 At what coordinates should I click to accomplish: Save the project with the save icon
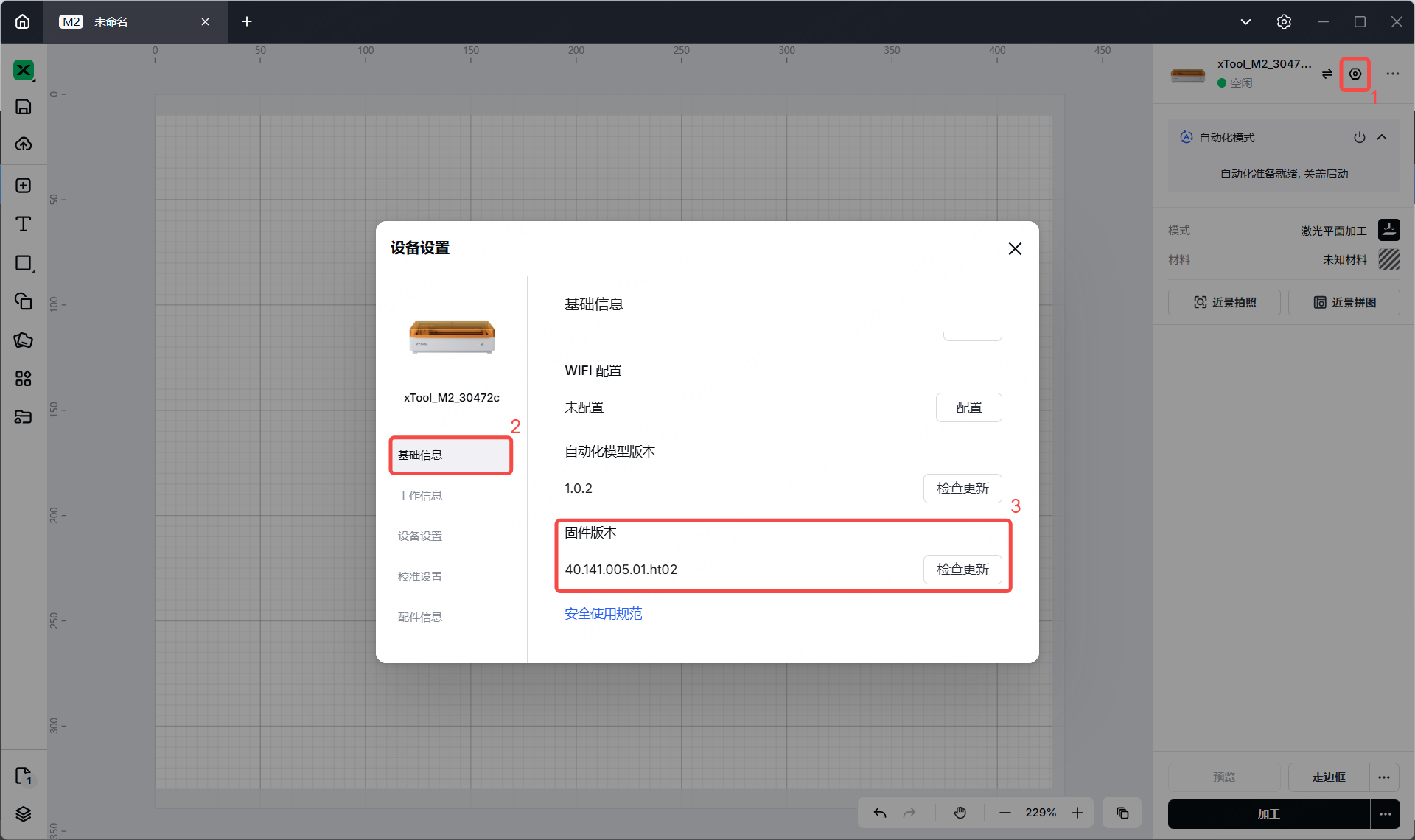tap(24, 107)
